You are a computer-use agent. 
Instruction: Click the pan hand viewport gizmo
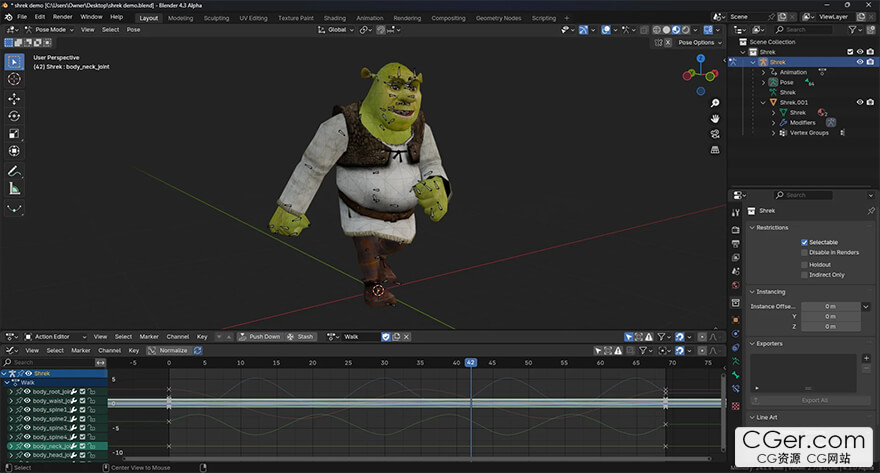pos(715,119)
